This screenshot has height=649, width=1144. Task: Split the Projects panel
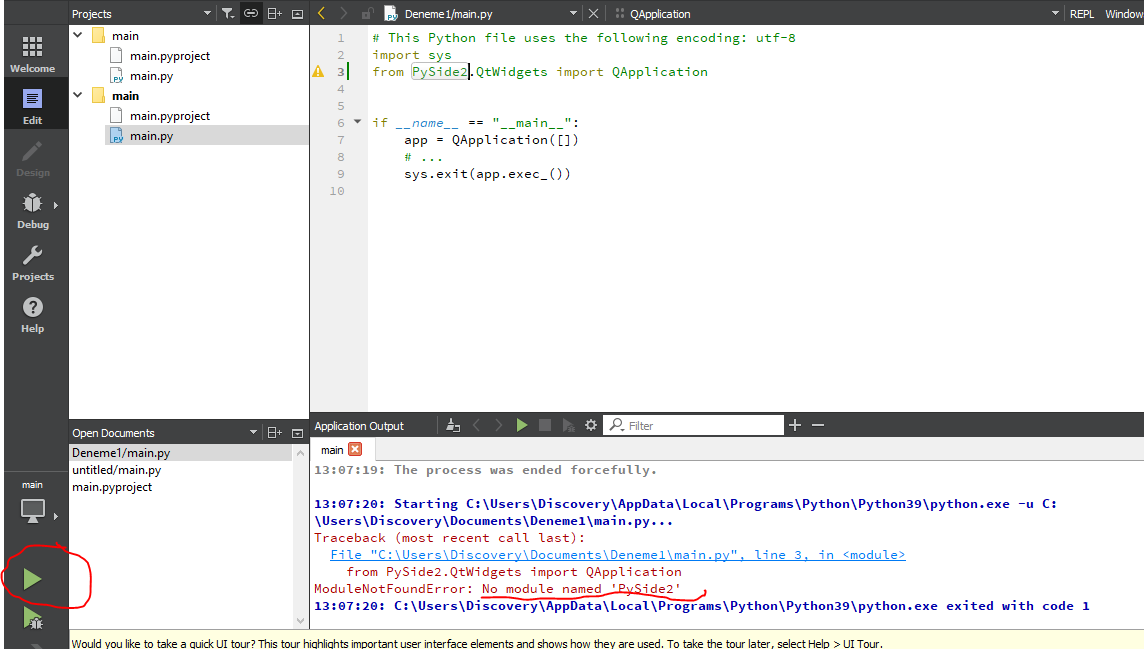[274, 13]
